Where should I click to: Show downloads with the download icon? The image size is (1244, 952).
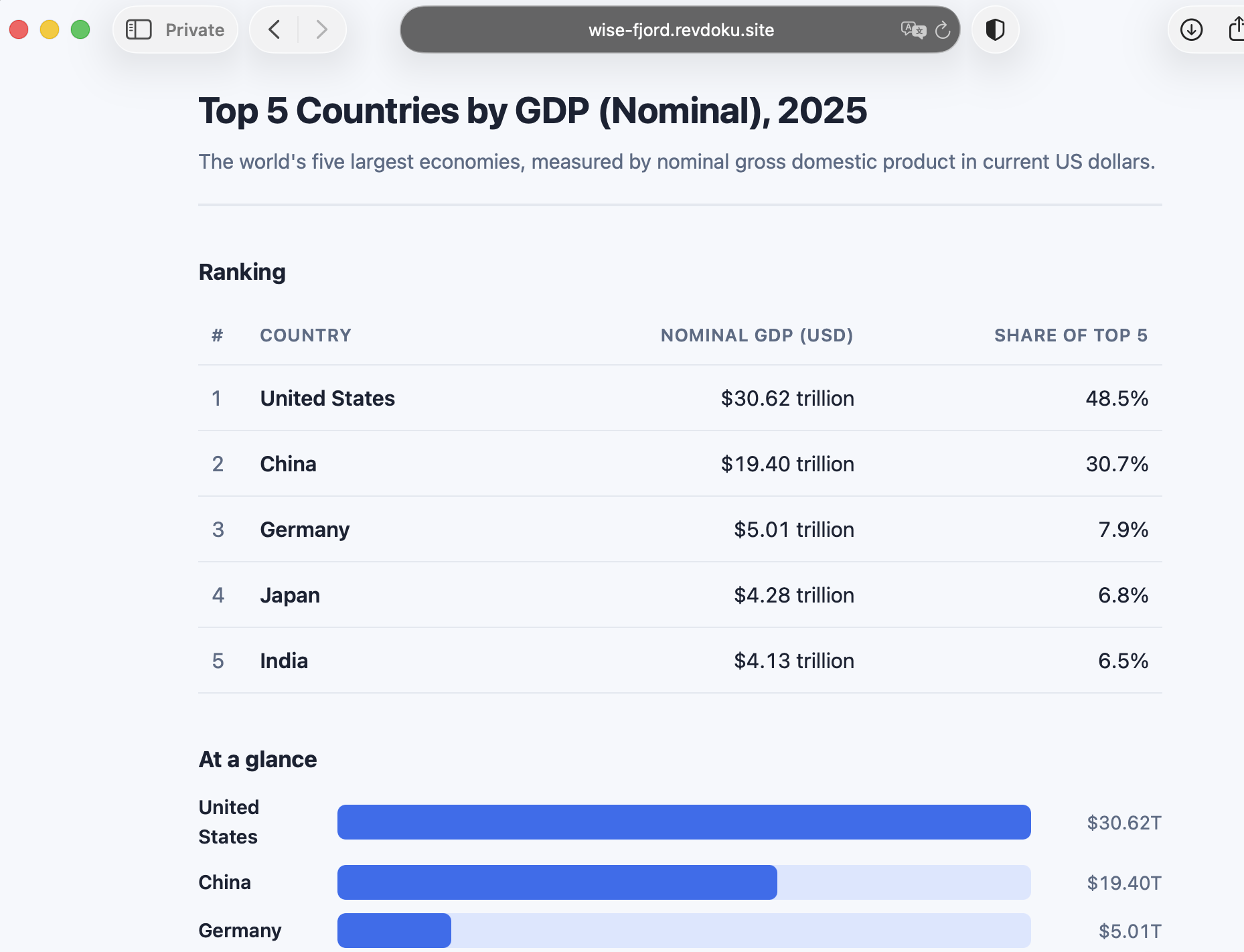point(1191,29)
